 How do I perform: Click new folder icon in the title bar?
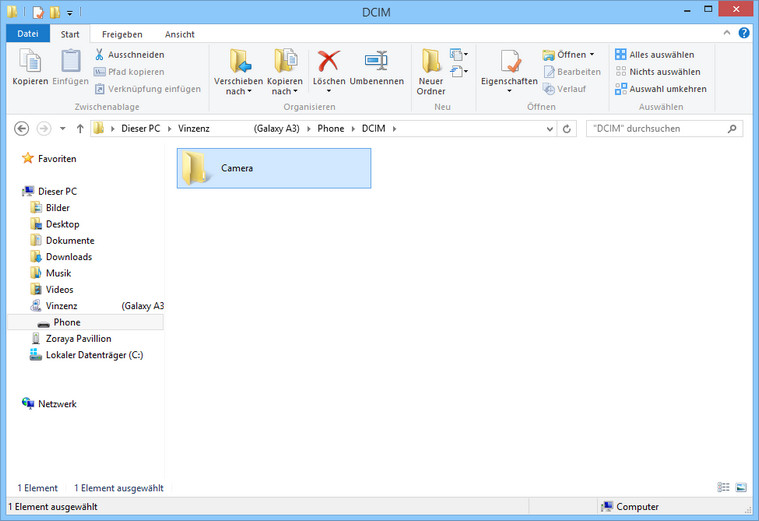pos(55,12)
